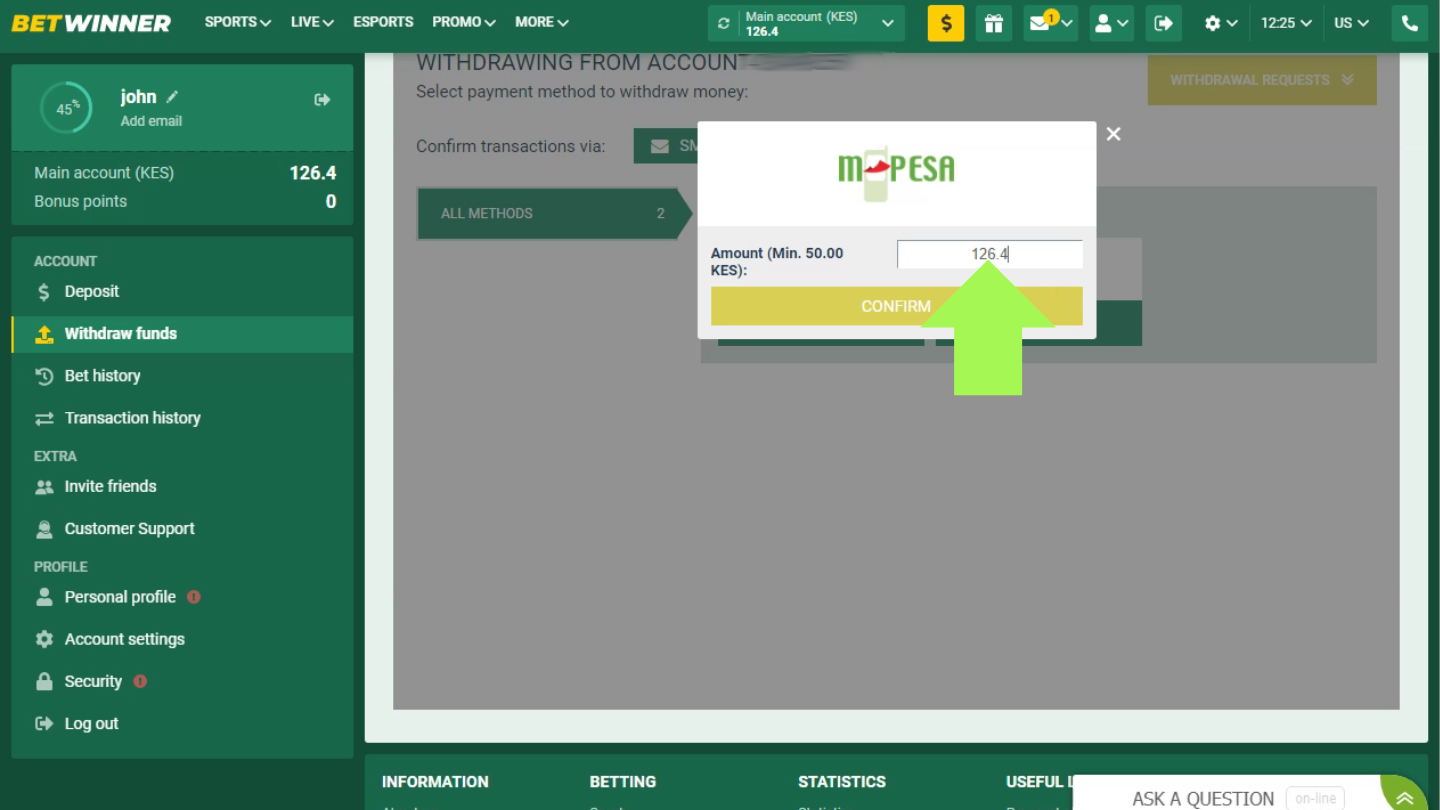Click the 45% profile completion circle
The height and width of the screenshot is (810, 1440).
pyautogui.click(x=66, y=108)
